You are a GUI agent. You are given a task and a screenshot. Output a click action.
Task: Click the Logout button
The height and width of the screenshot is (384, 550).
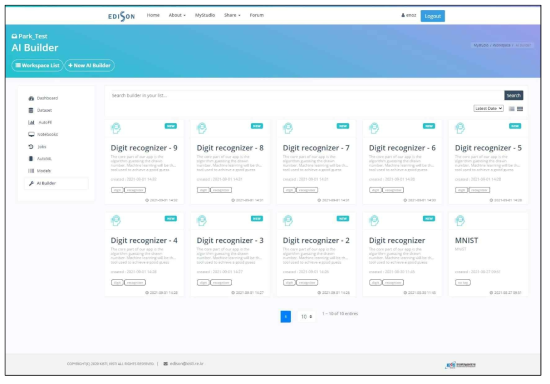coord(432,16)
